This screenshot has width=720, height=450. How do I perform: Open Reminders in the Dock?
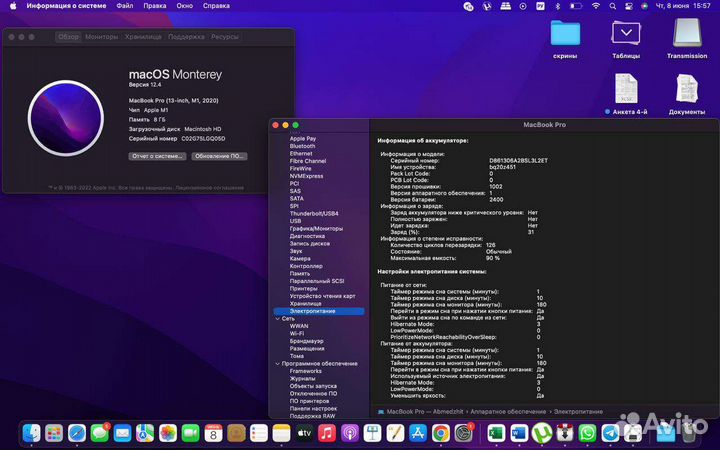(259, 433)
